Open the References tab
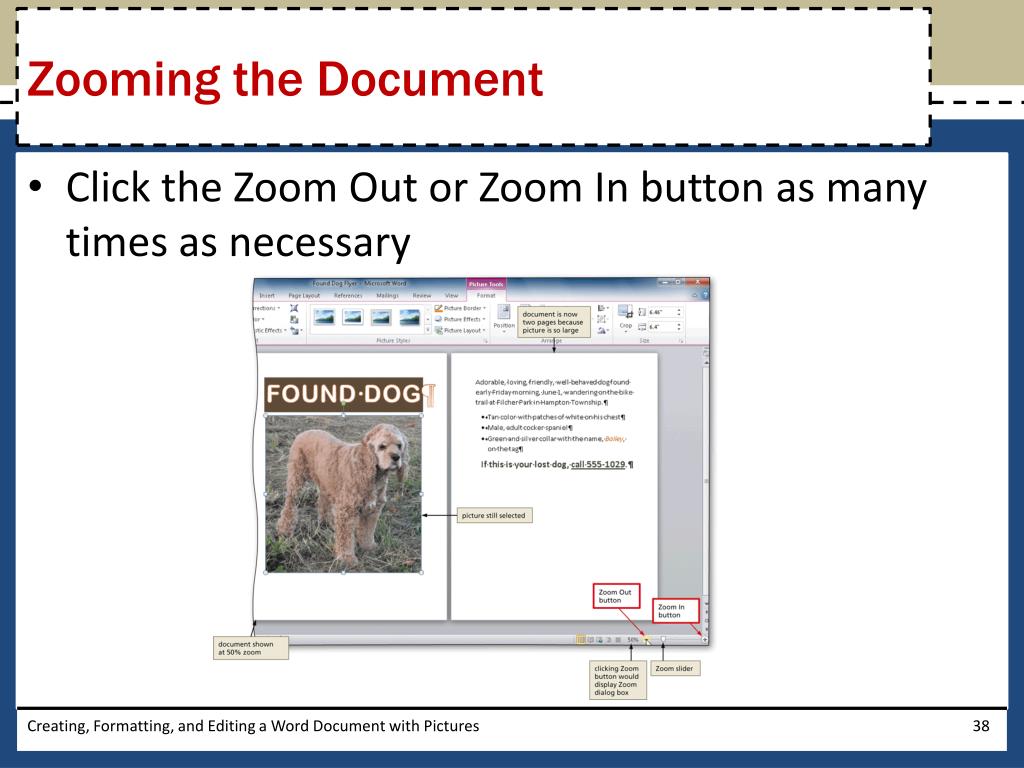Viewport: 1024px width, 768px height. click(348, 296)
